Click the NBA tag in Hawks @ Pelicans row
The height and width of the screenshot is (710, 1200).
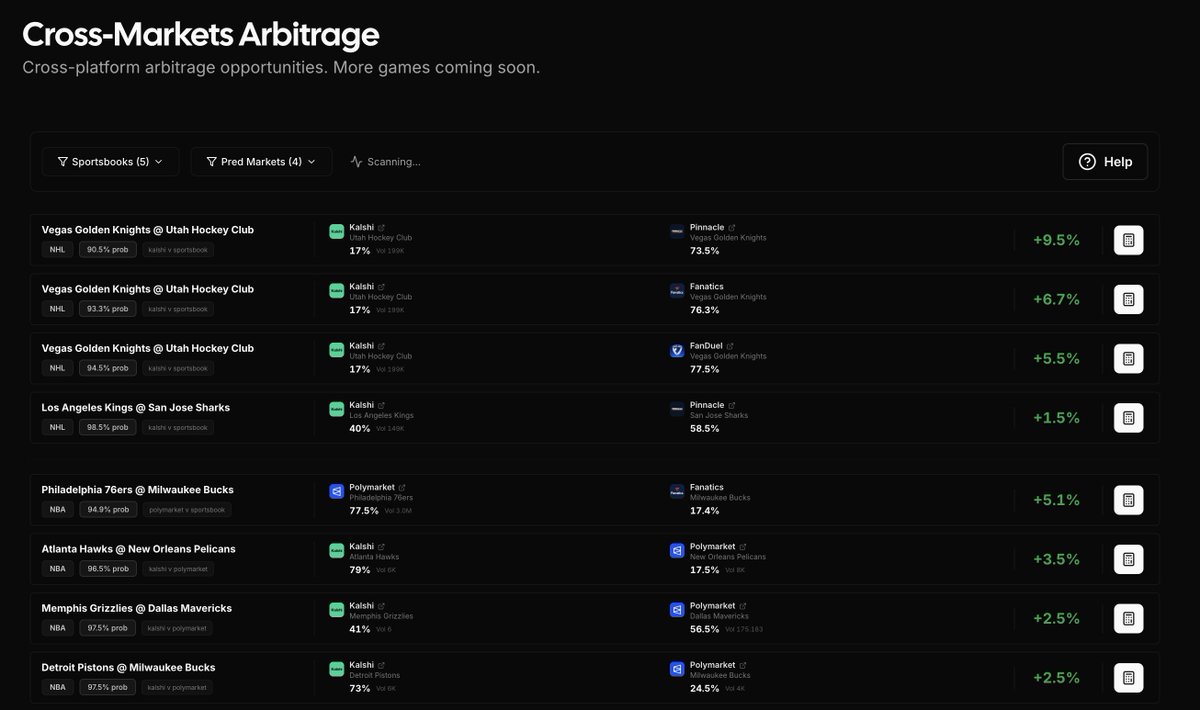58,569
